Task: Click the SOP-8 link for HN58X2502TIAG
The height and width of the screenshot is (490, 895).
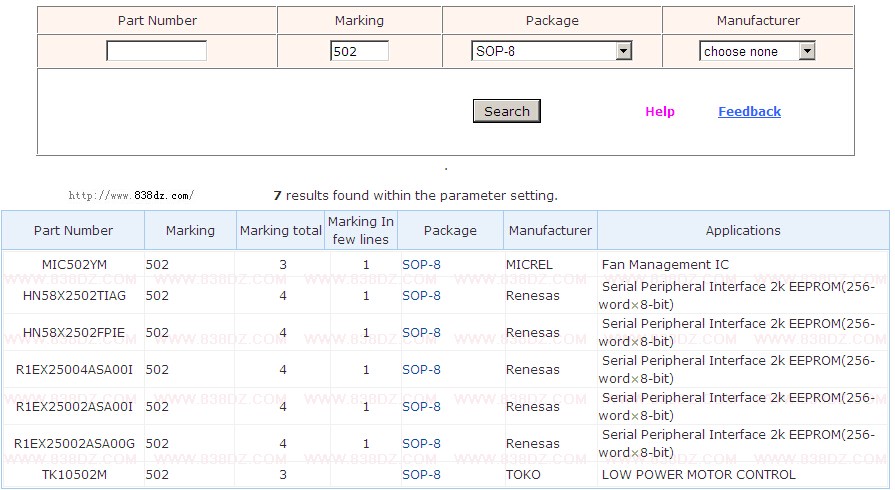Action: [x=421, y=296]
